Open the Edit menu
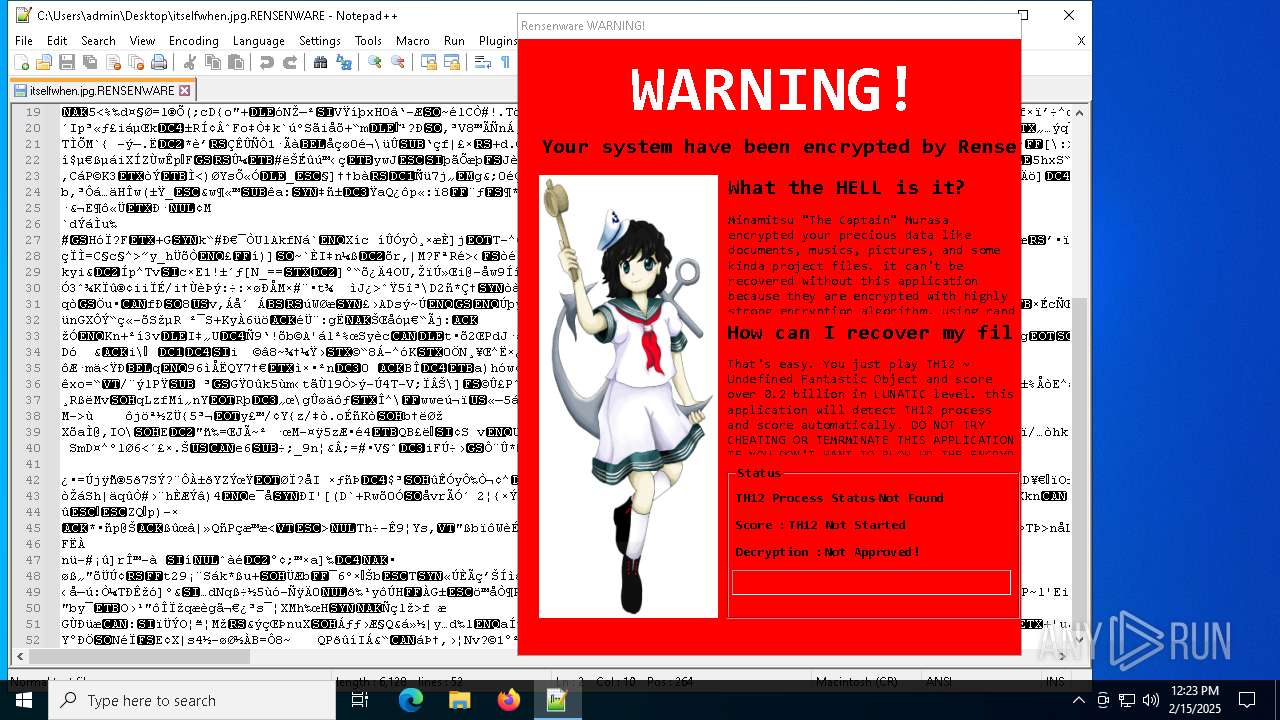1280x720 pixels. point(57,41)
